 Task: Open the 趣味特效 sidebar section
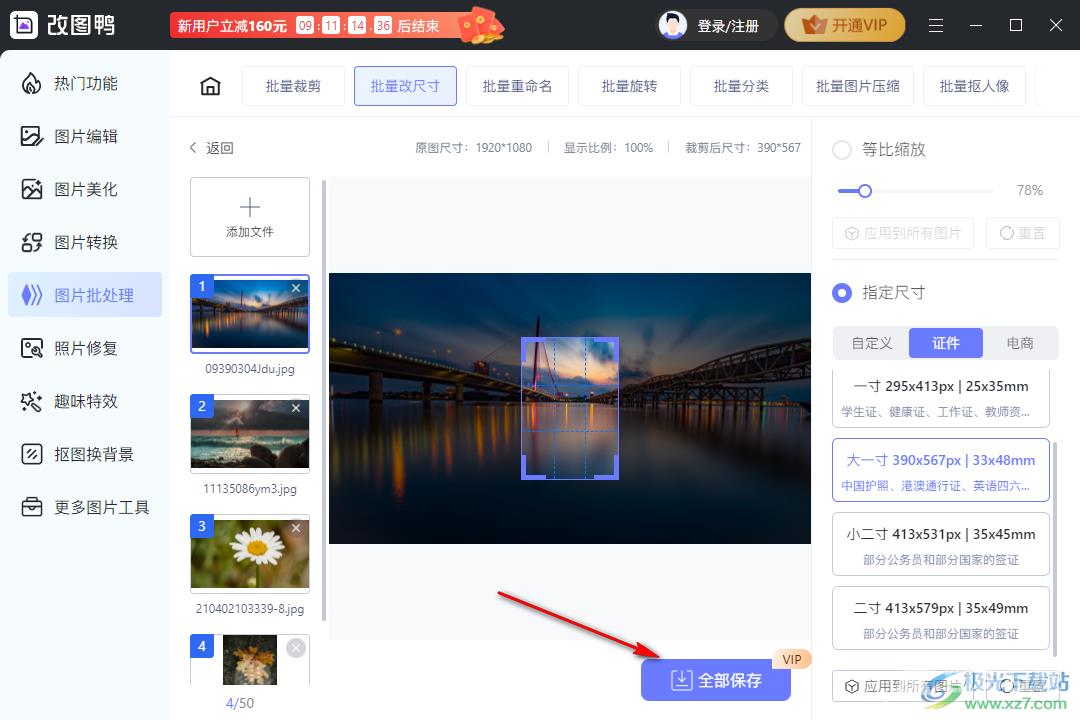[85, 401]
